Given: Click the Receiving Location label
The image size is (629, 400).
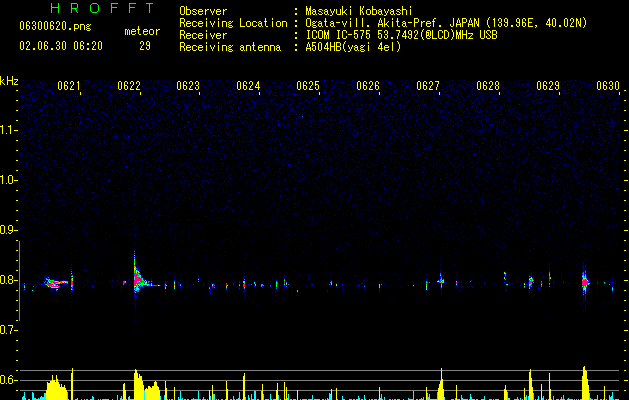Looking at the screenshot, I should tap(233, 23).
